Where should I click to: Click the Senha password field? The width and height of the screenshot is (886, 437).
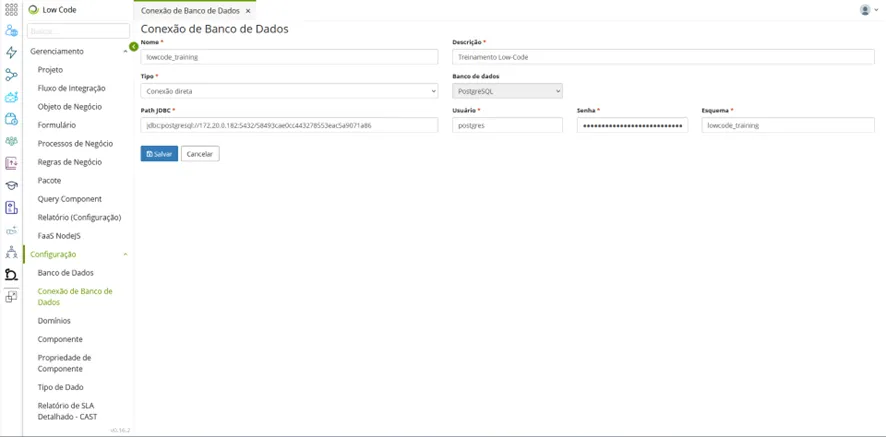pyautogui.click(x=633, y=126)
